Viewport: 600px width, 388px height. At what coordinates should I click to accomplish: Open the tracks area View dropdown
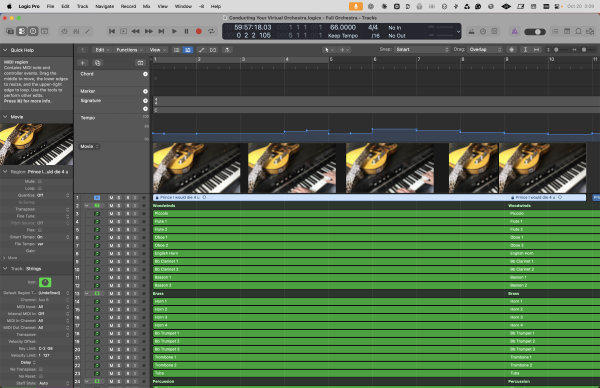157,50
